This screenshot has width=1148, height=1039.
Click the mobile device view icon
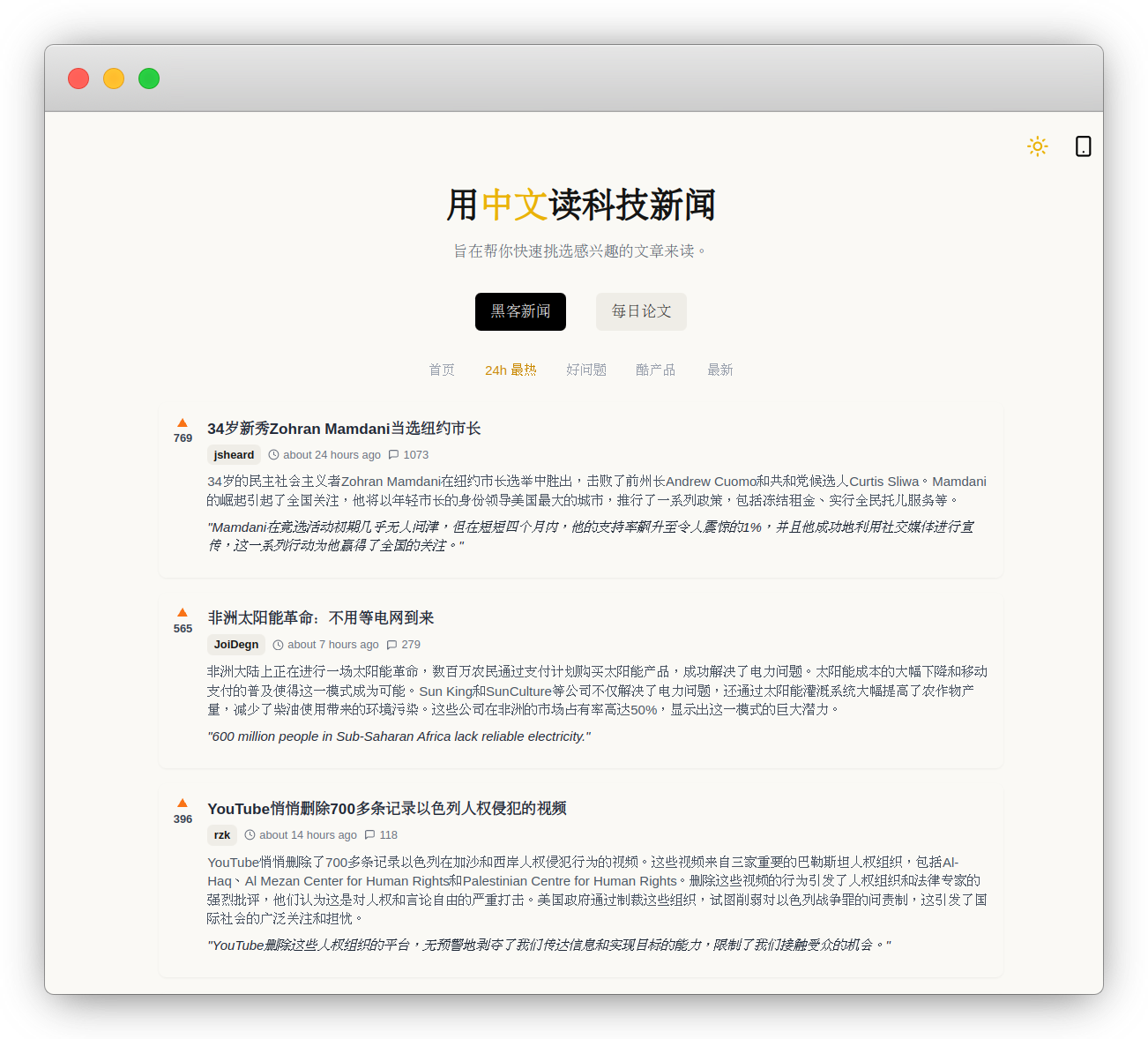pos(1083,146)
